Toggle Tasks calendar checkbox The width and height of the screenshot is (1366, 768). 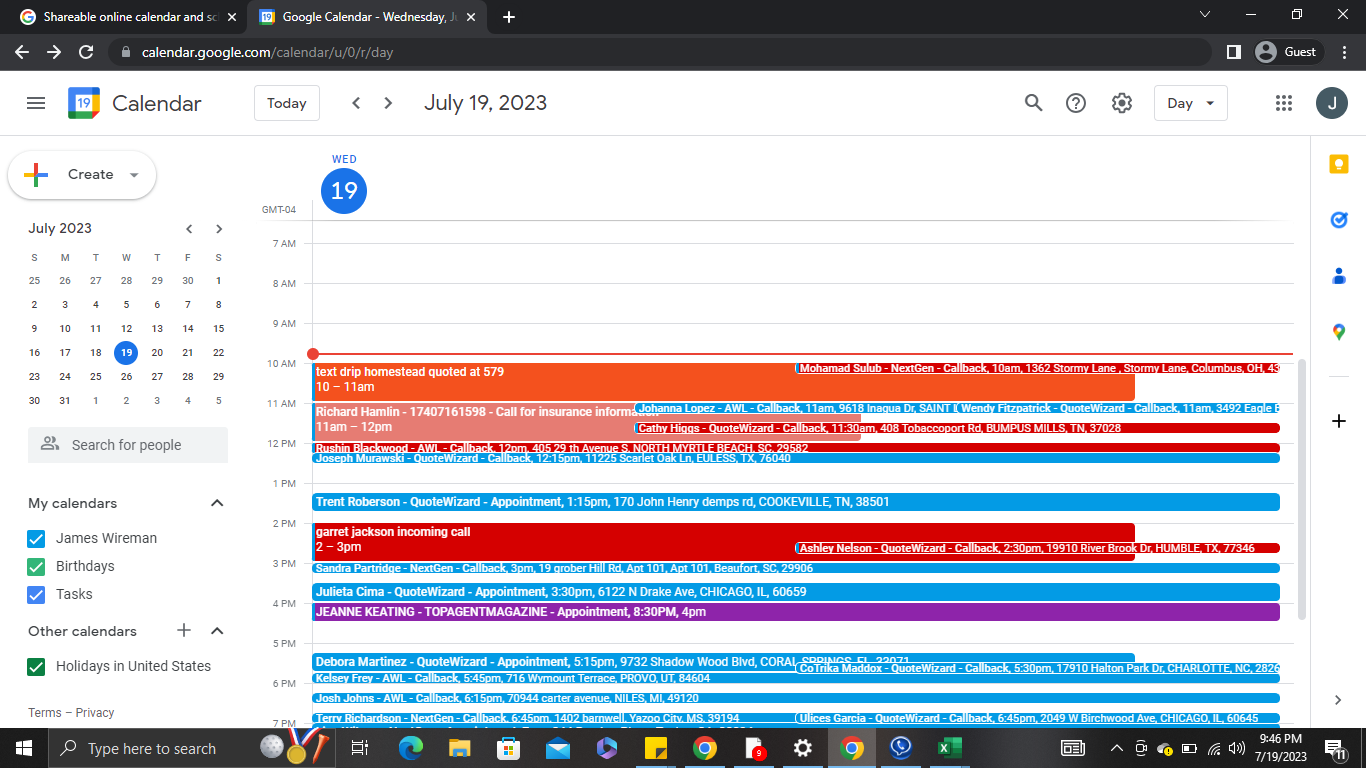(x=36, y=594)
